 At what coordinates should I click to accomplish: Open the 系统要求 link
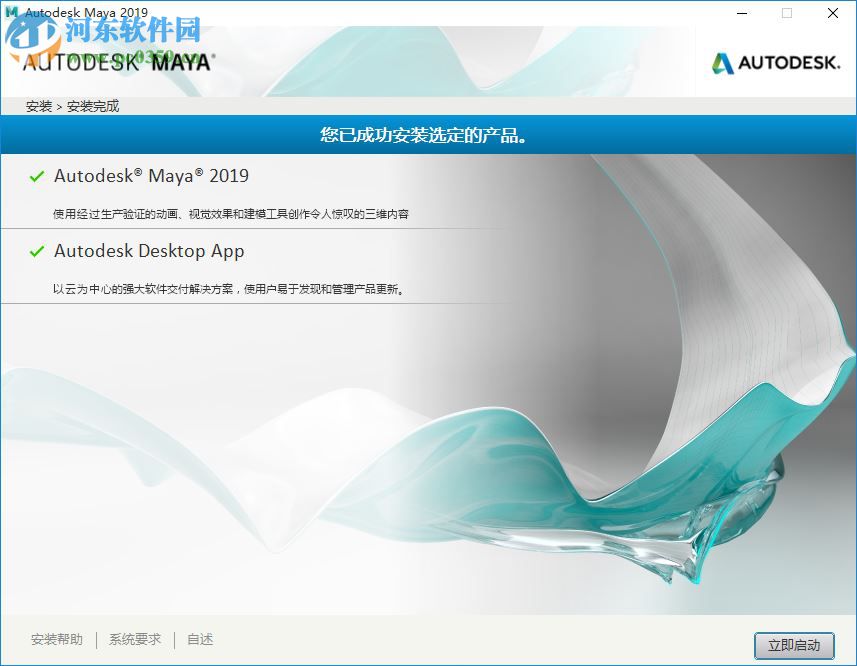point(135,639)
